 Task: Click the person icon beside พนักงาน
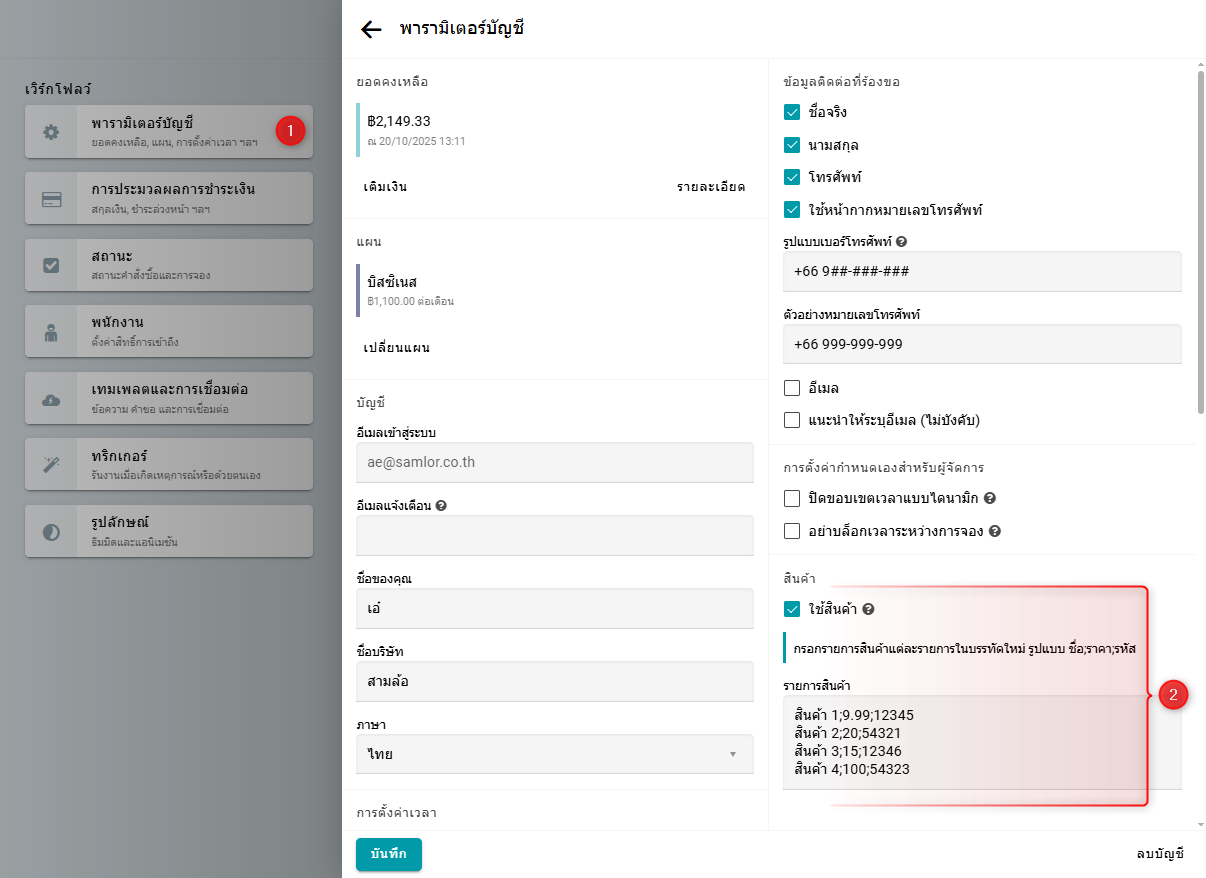click(x=51, y=333)
